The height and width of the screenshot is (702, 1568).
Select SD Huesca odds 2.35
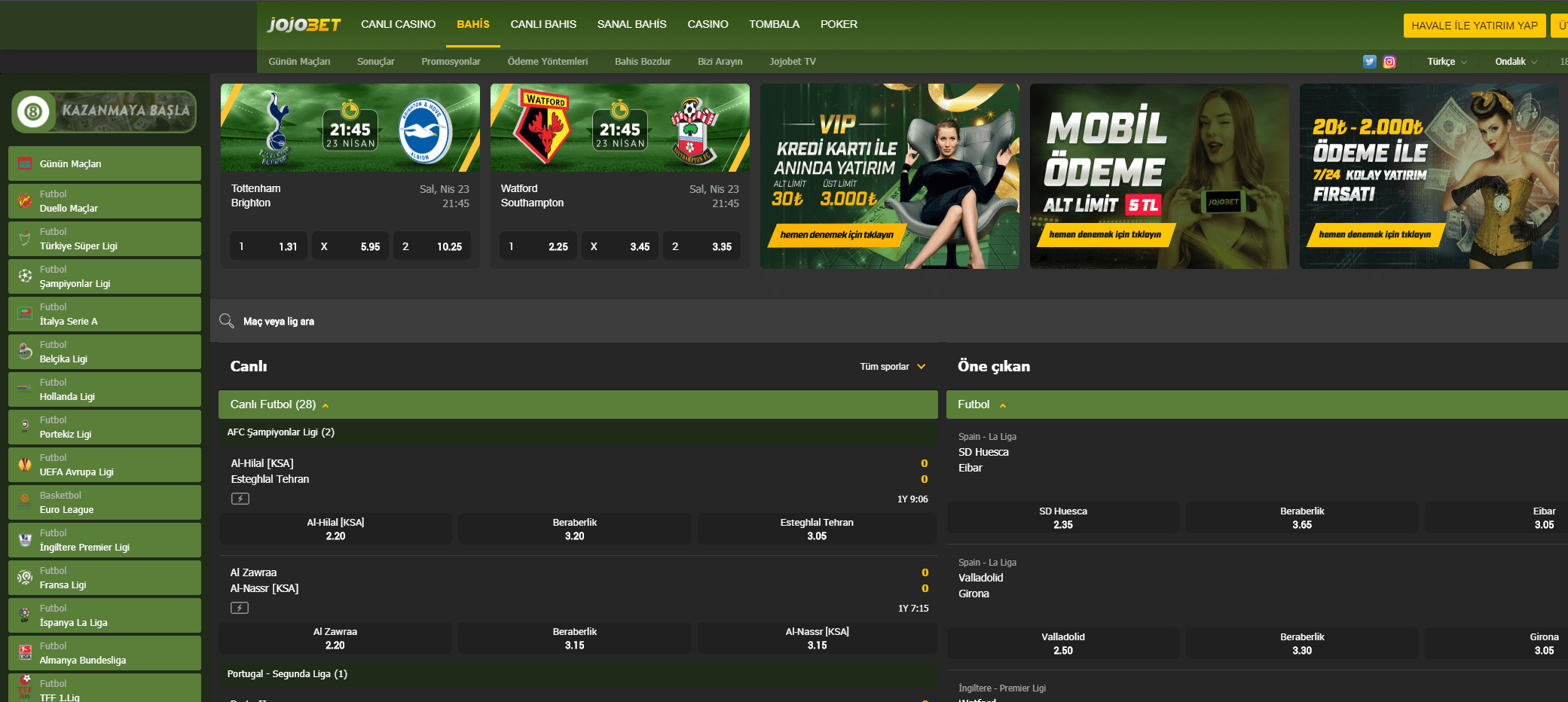[x=1063, y=517]
